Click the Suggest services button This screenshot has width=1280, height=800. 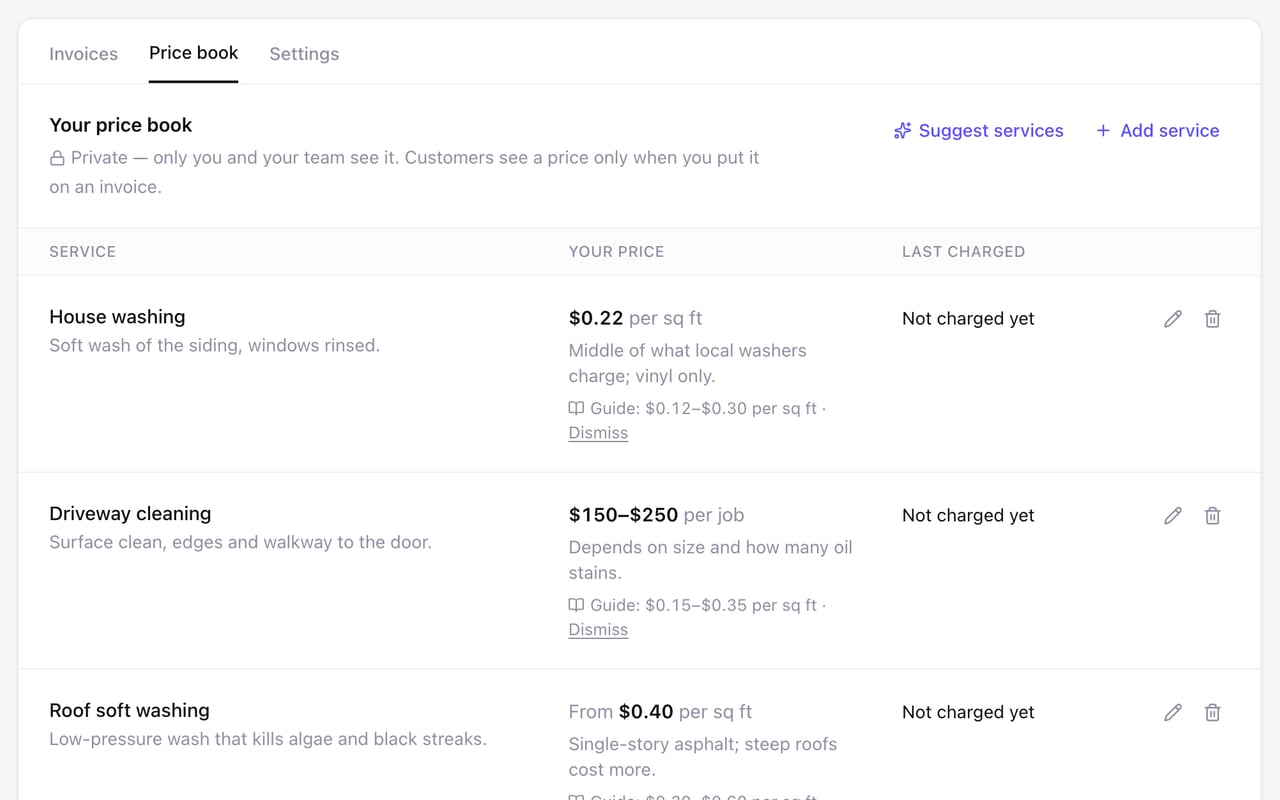[x=978, y=131]
